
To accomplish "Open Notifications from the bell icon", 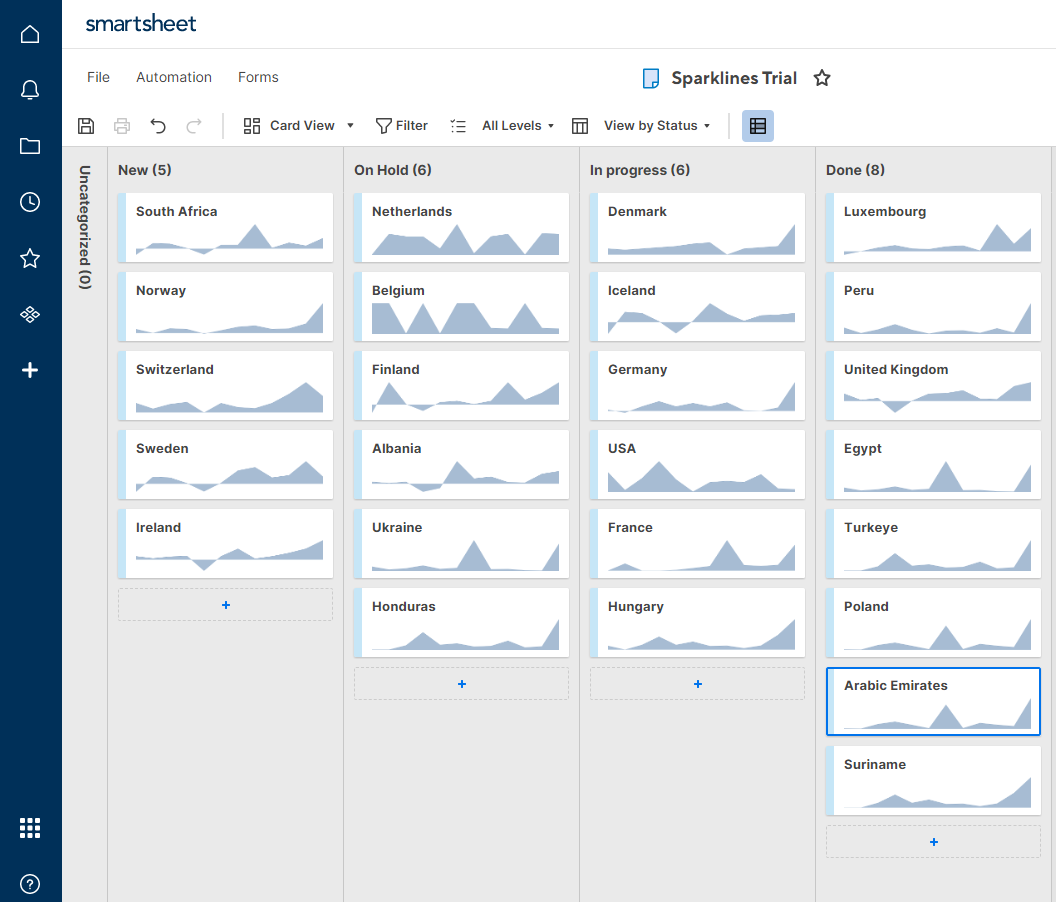I will pos(29,89).
